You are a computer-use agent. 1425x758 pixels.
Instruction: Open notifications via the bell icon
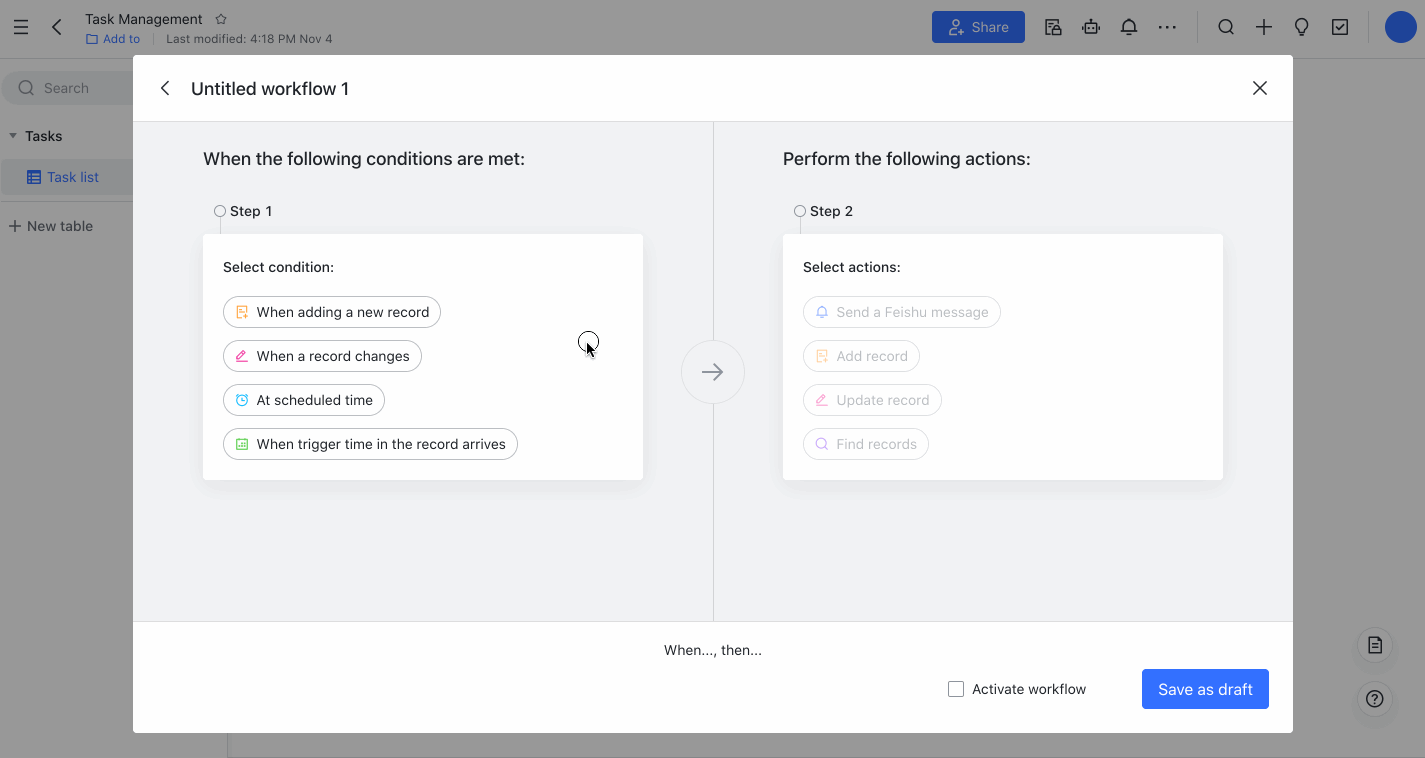1129,27
